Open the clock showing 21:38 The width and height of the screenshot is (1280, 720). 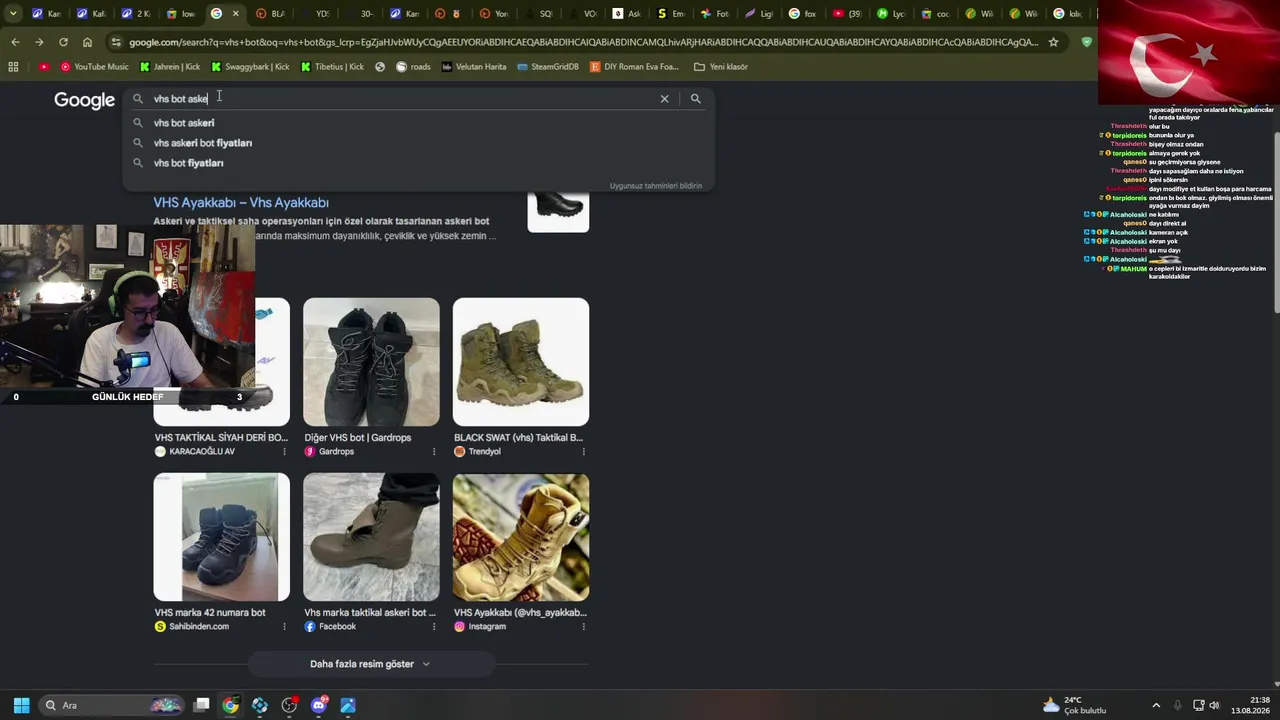[1251, 705]
